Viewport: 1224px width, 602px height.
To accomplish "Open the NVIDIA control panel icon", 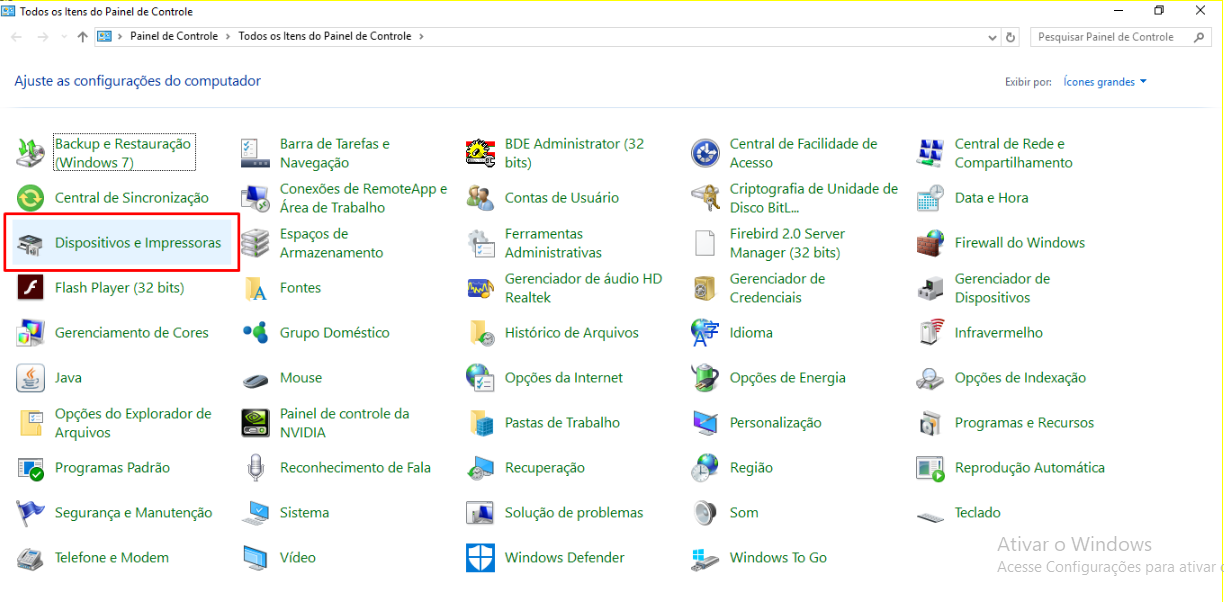I will pyautogui.click(x=255, y=423).
